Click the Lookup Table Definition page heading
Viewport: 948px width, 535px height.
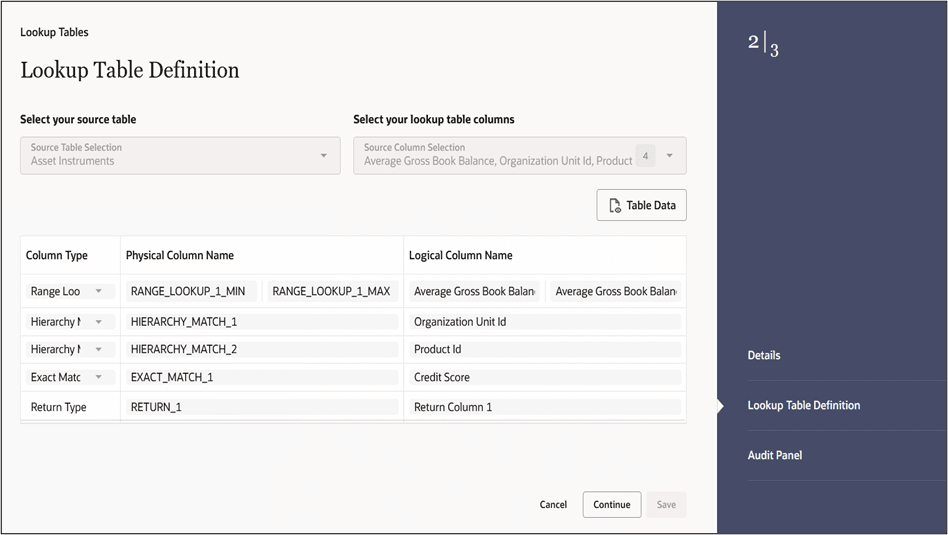(x=130, y=70)
